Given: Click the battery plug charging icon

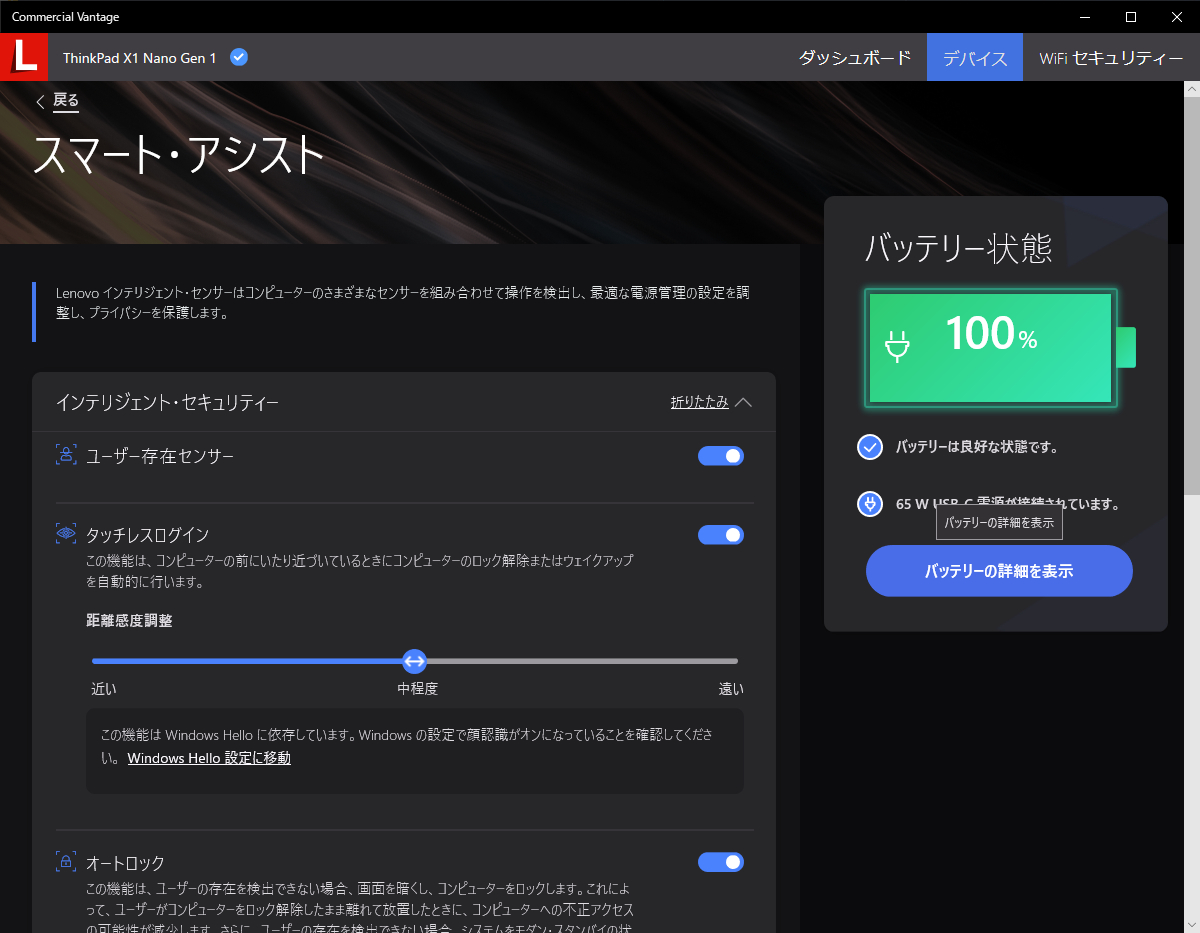Looking at the screenshot, I should pos(897,346).
